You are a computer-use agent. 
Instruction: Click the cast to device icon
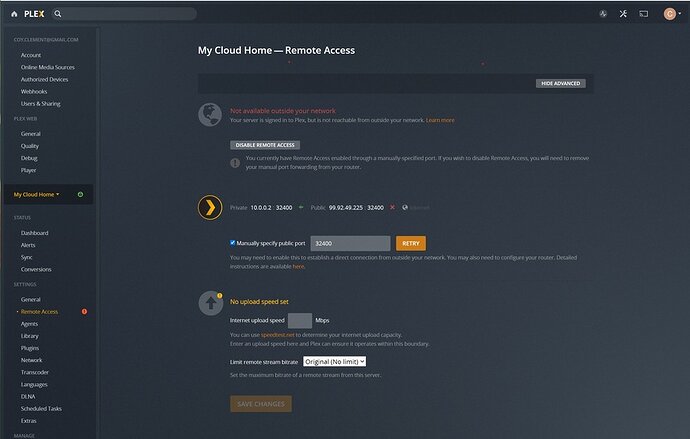click(643, 14)
